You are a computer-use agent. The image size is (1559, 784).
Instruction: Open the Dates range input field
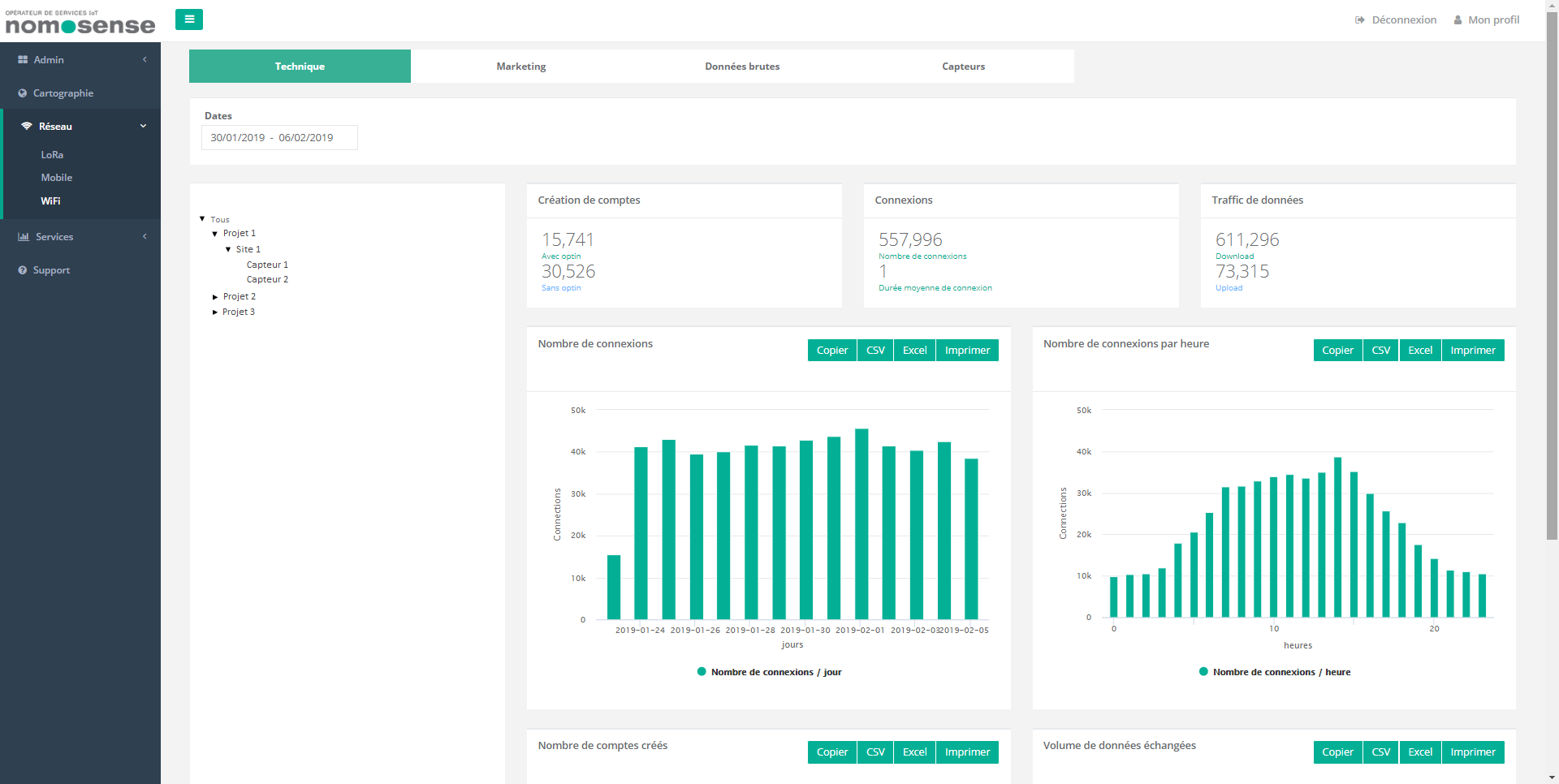[279, 138]
